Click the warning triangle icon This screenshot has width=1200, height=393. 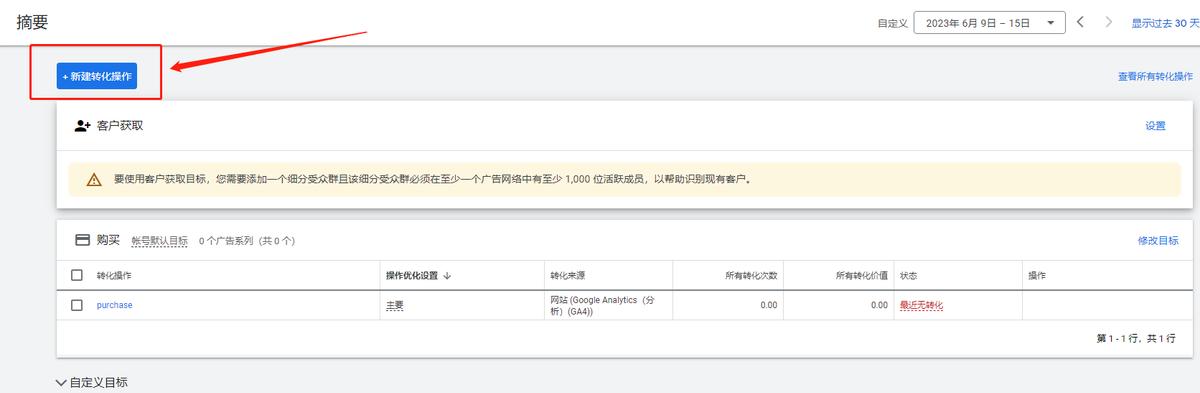coord(94,180)
